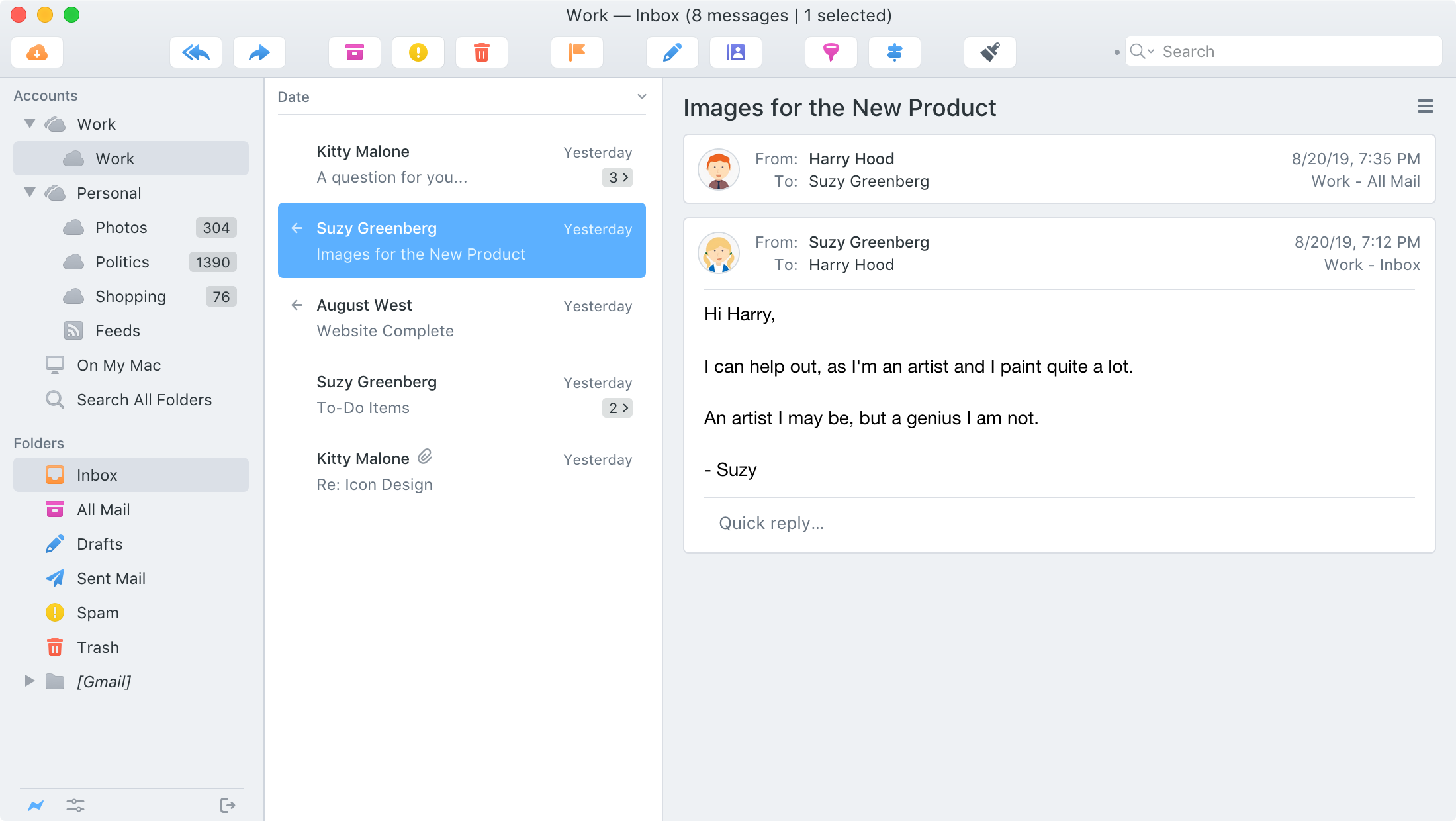Image resolution: width=1456 pixels, height=821 pixels.
Task: Open the message hamburger menu
Action: (x=1425, y=107)
